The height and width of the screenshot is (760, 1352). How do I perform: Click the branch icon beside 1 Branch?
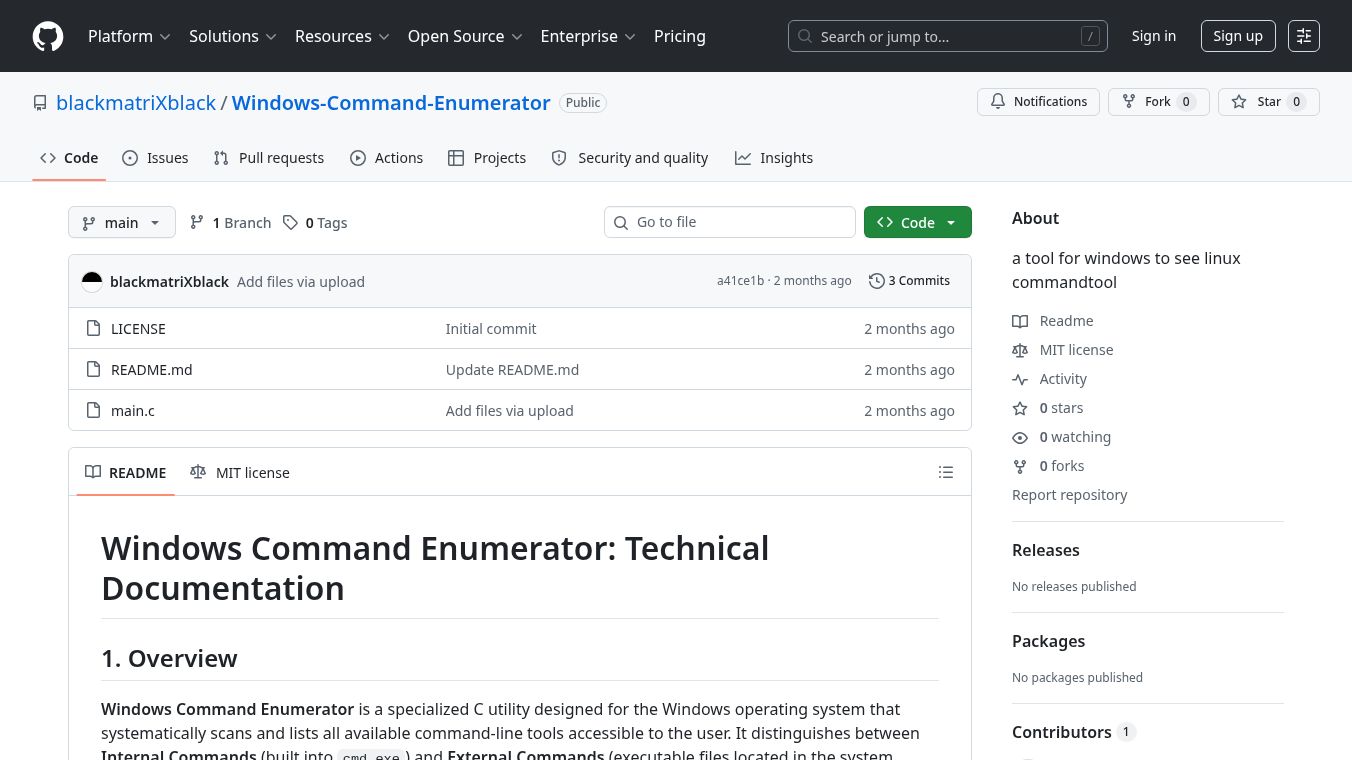point(197,223)
